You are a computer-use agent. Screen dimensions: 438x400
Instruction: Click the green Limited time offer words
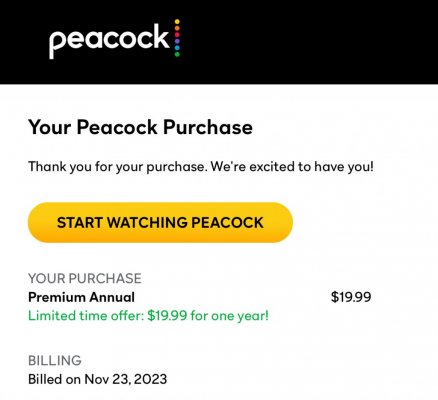pyautogui.click(x=86, y=315)
